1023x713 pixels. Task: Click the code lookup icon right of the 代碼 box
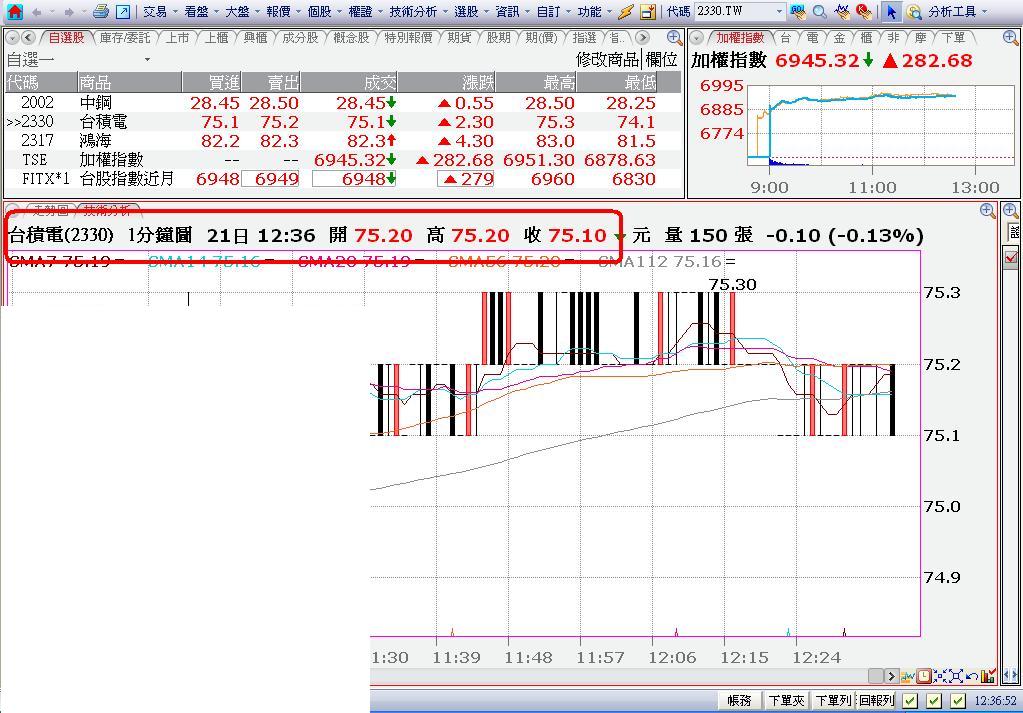click(797, 11)
